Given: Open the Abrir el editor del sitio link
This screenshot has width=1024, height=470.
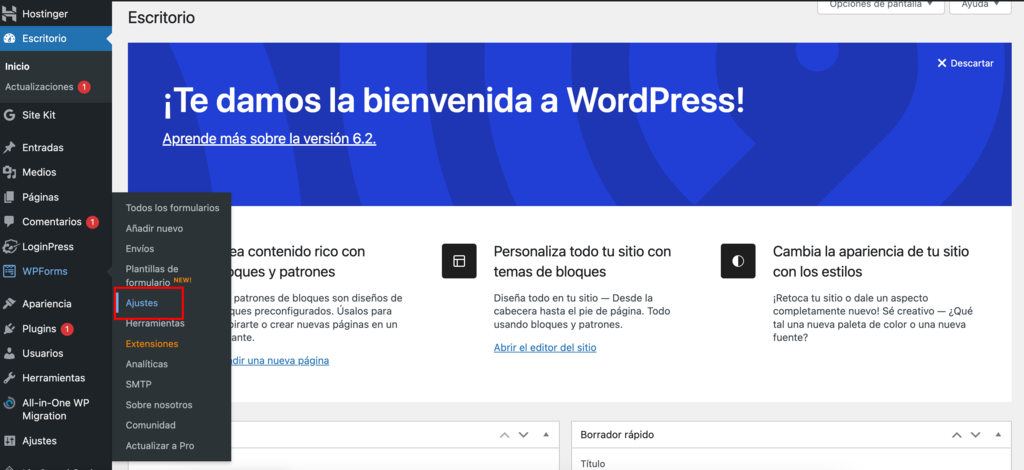Looking at the screenshot, I should (x=545, y=348).
